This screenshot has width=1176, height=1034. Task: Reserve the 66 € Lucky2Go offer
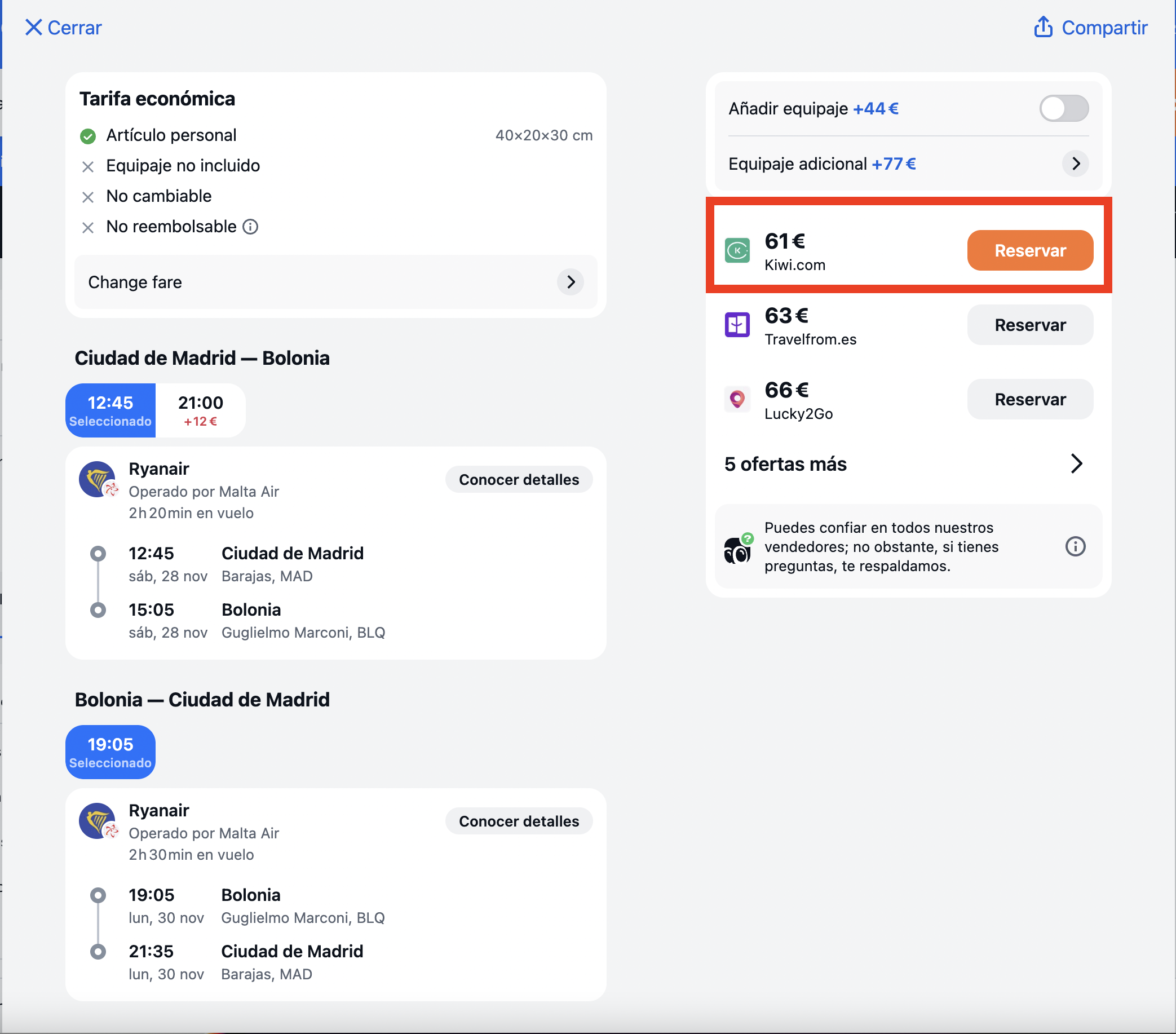point(1030,399)
